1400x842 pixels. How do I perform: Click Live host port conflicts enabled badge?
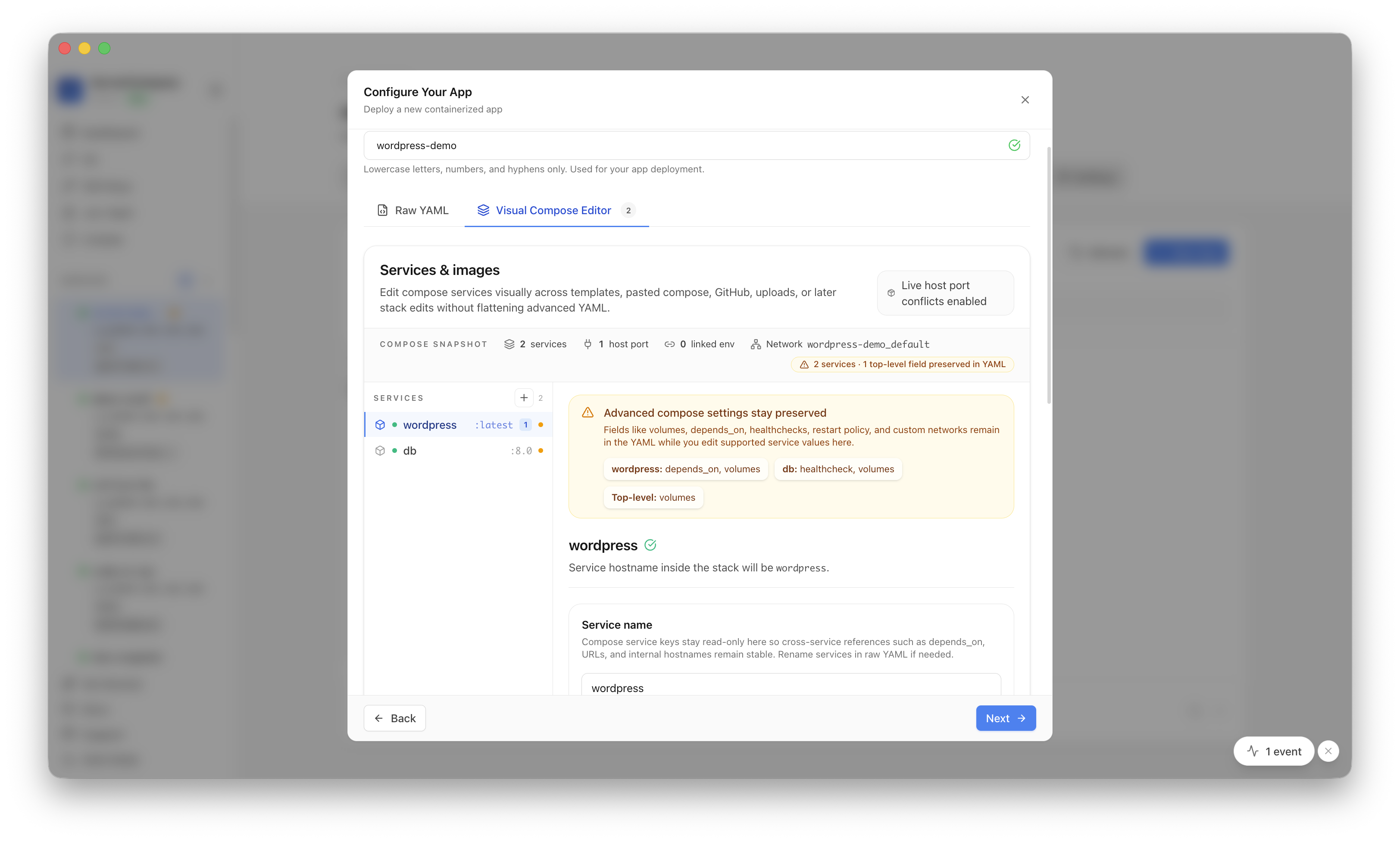[945, 293]
